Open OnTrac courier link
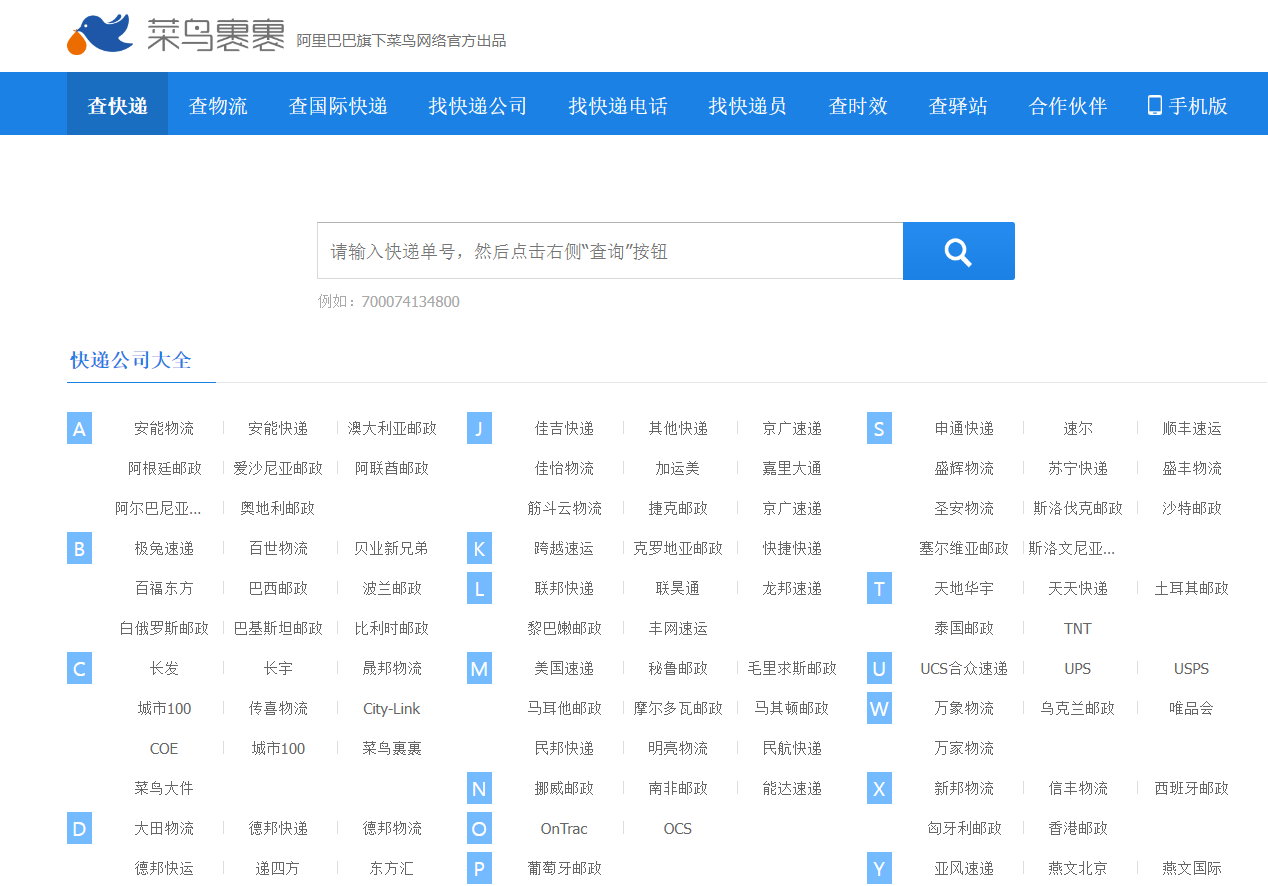The image size is (1268, 886). pyautogui.click(x=564, y=828)
